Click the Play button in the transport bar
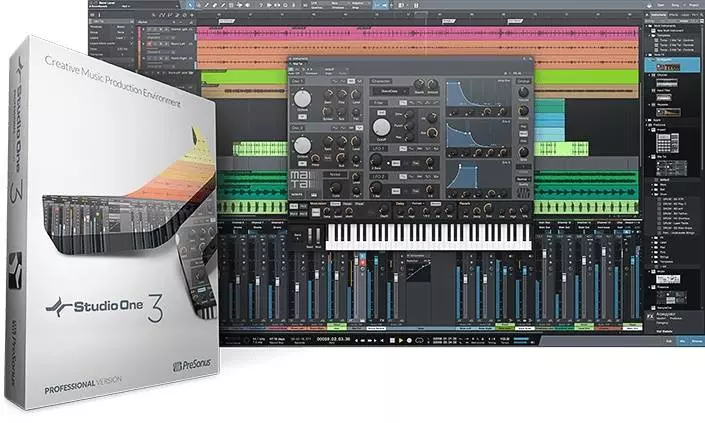705x423 pixels. 401,340
